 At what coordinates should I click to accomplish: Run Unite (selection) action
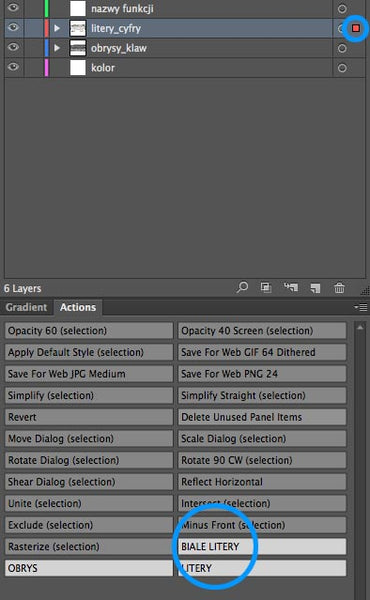point(89,503)
